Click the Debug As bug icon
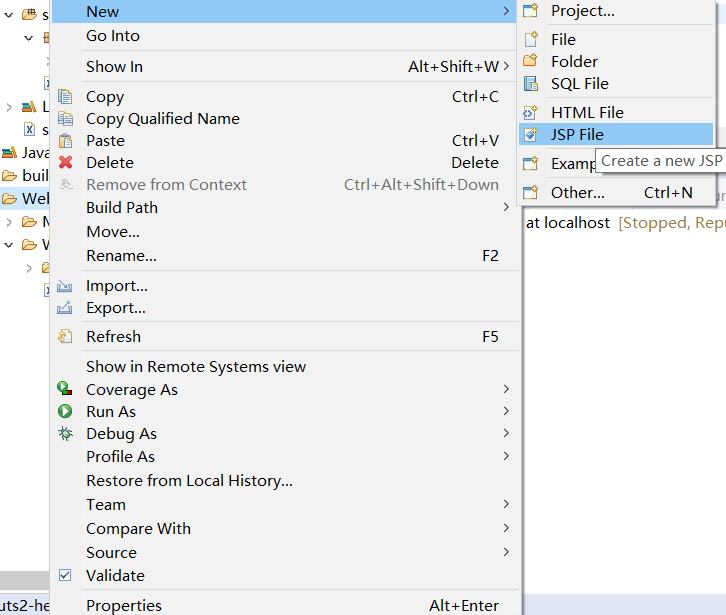The width and height of the screenshot is (726, 615). point(65,433)
